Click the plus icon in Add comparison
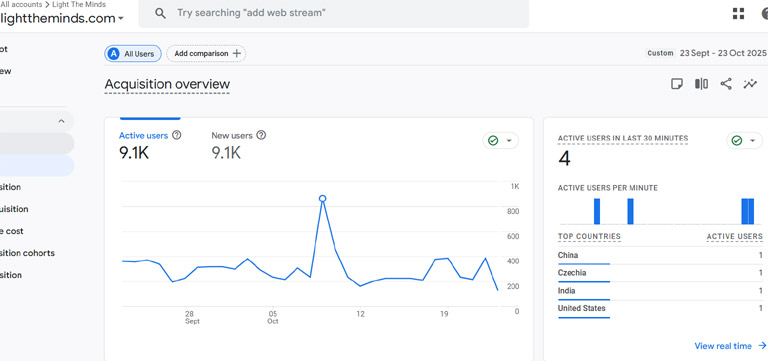 point(237,53)
